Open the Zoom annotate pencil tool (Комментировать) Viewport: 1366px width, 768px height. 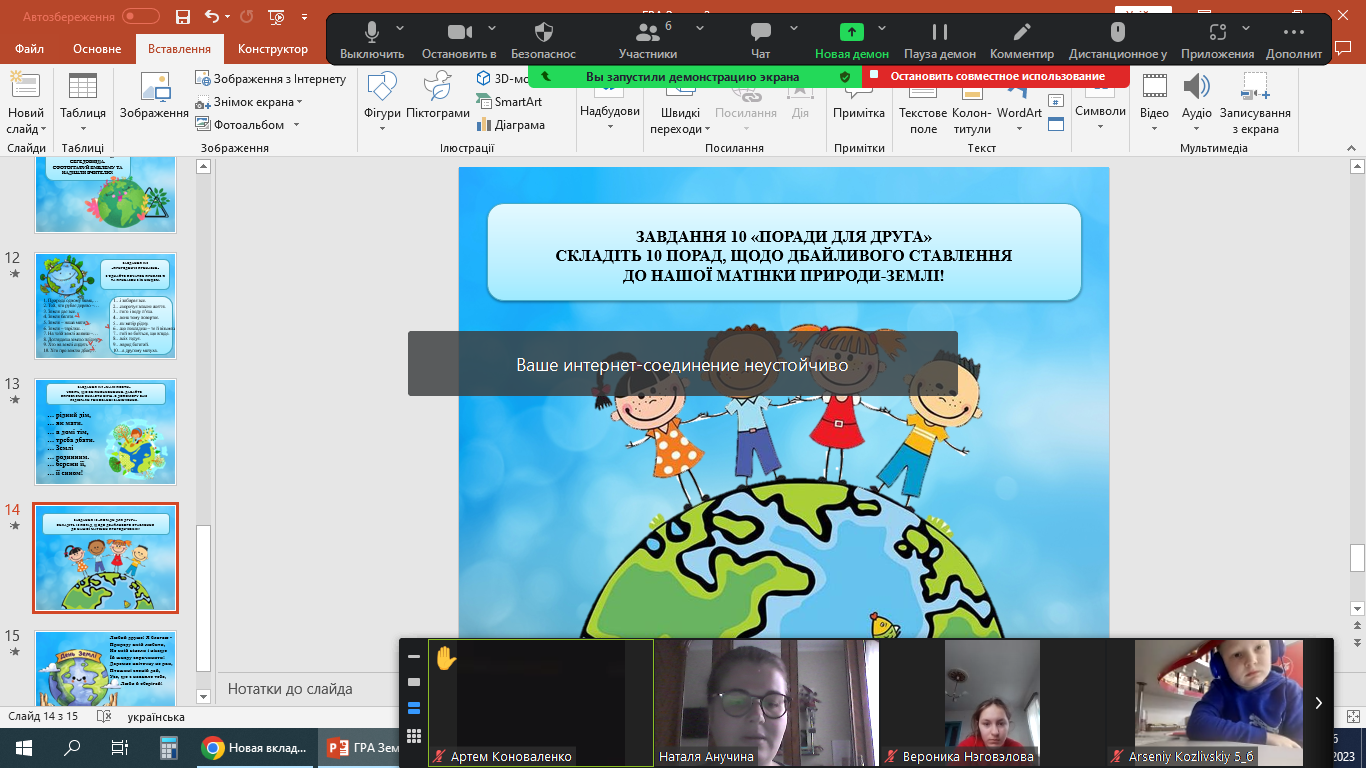(1022, 40)
